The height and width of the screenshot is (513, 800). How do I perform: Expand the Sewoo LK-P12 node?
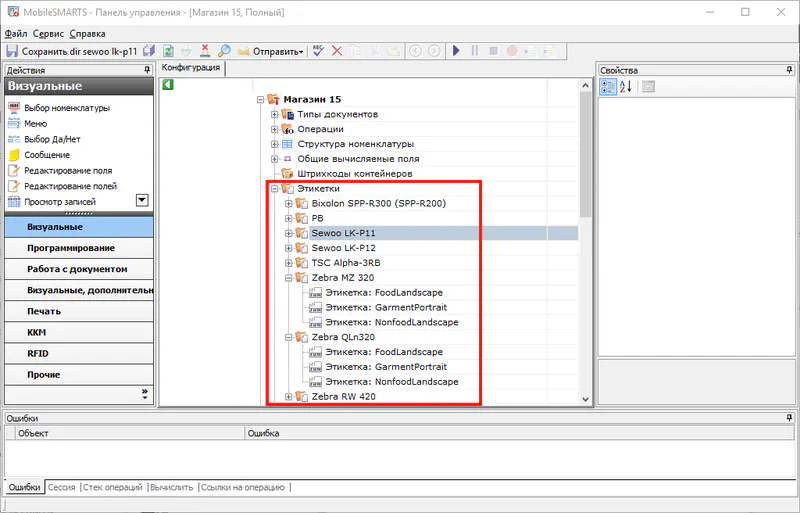[x=289, y=248]
